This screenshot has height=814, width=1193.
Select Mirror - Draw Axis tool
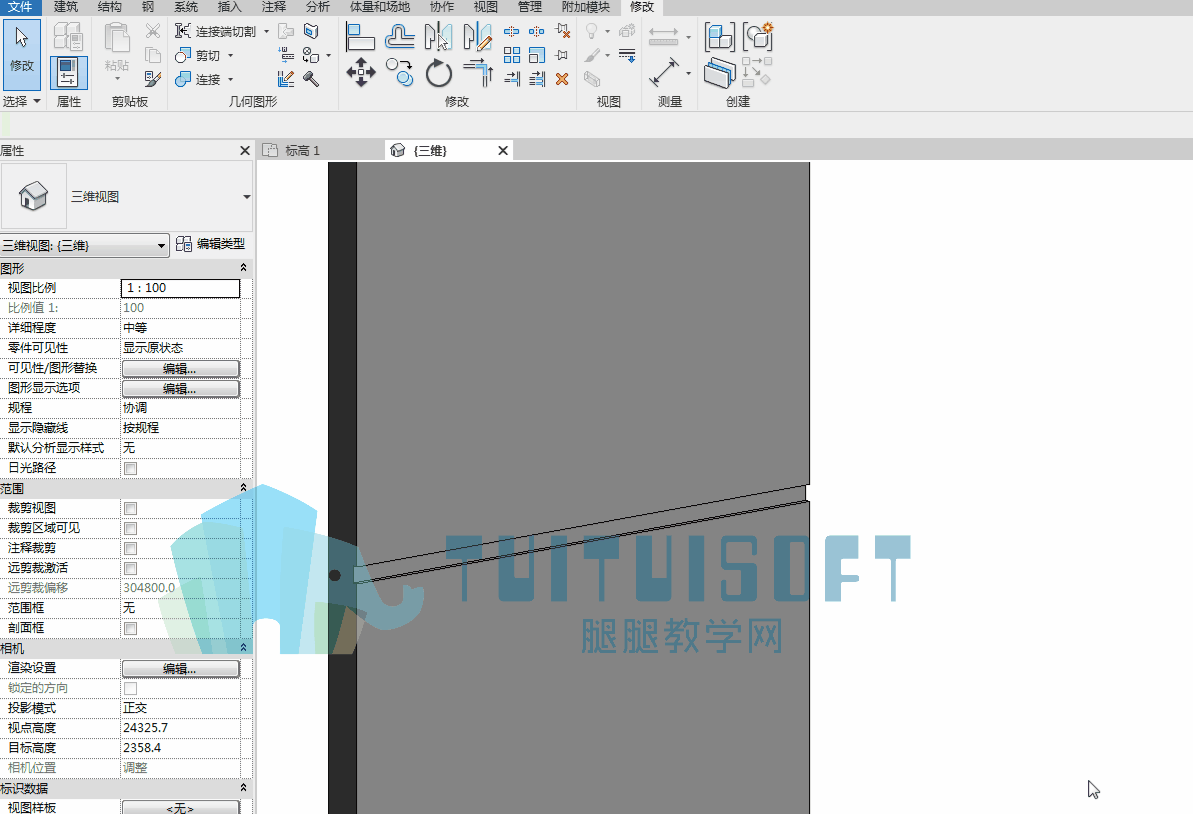coord(477,37)
